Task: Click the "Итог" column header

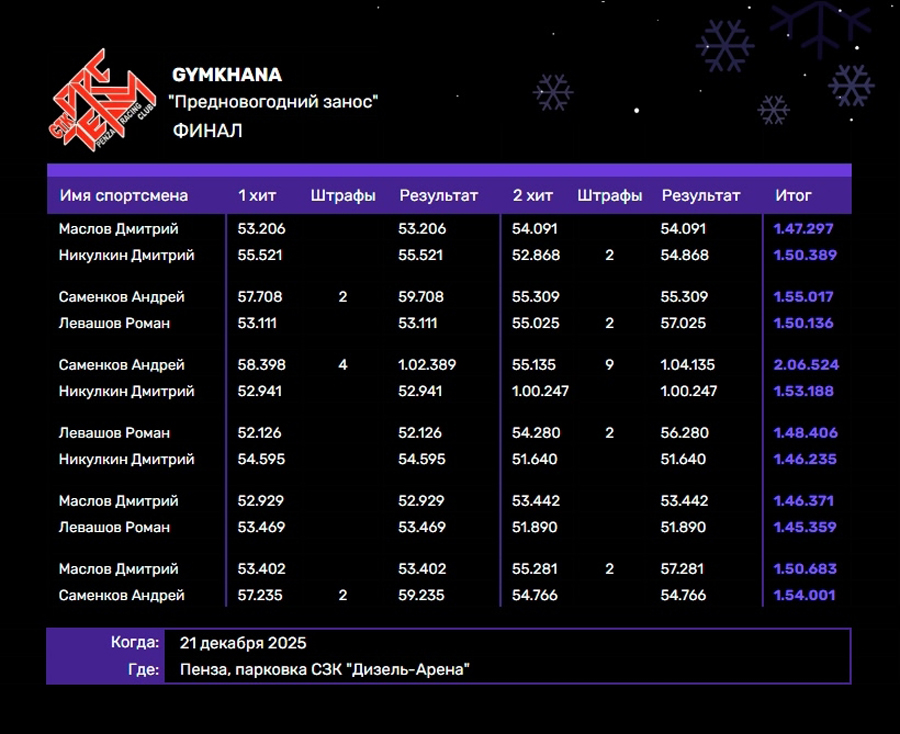Action: click(793, 196)
